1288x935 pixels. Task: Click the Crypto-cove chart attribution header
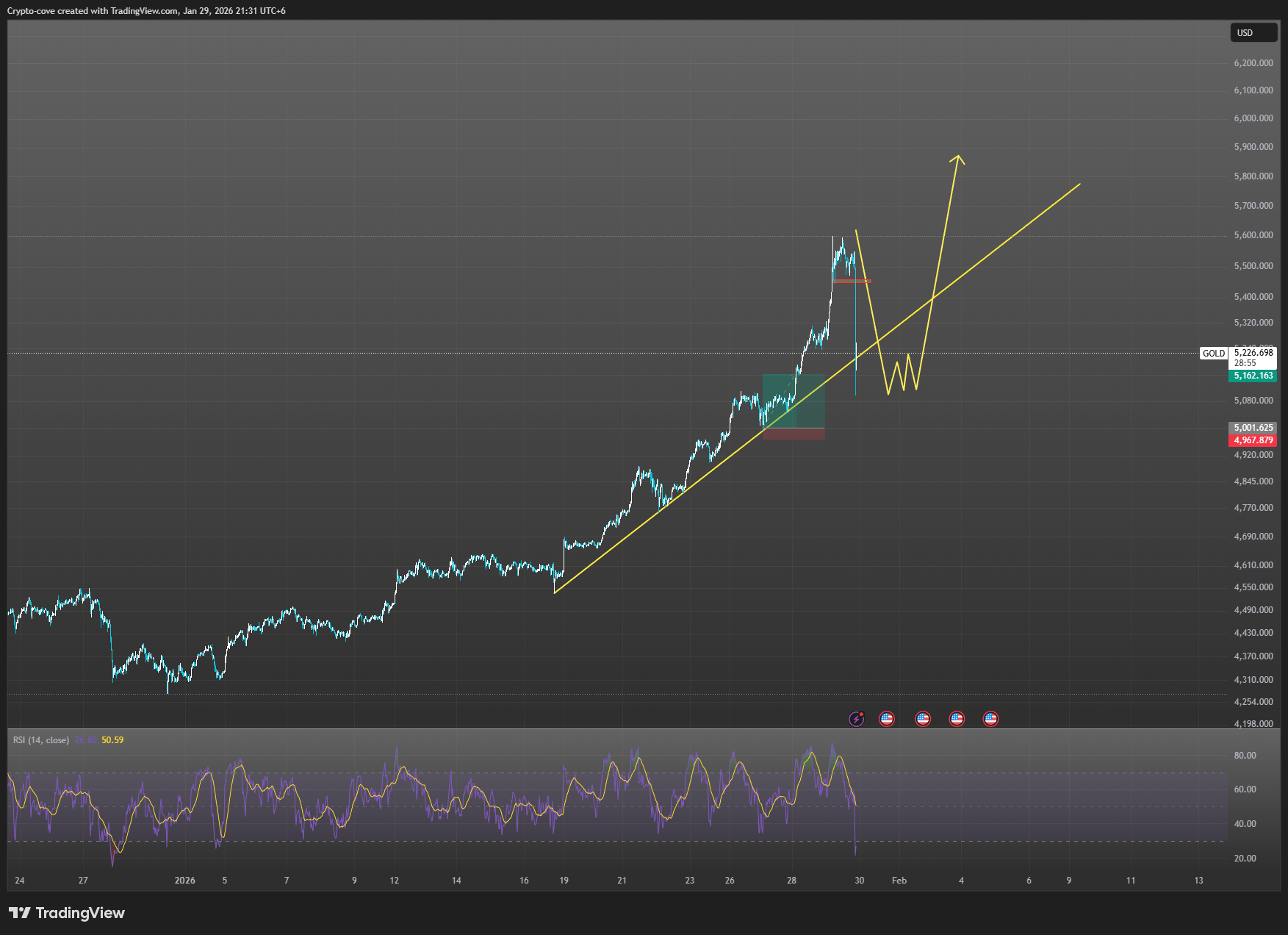(x=146, y=11)
